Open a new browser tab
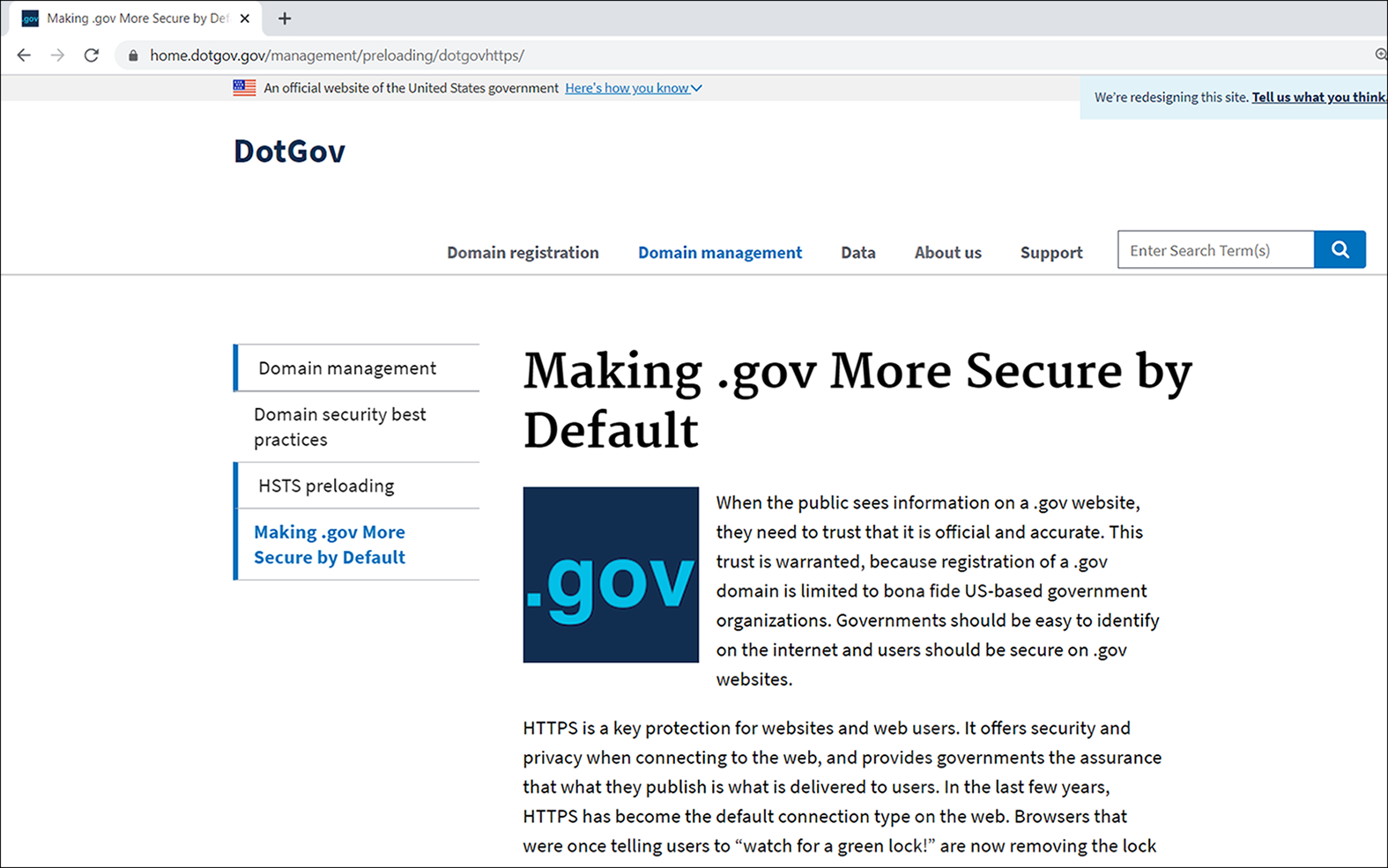The image size is (1388, 868). (284, 19)
